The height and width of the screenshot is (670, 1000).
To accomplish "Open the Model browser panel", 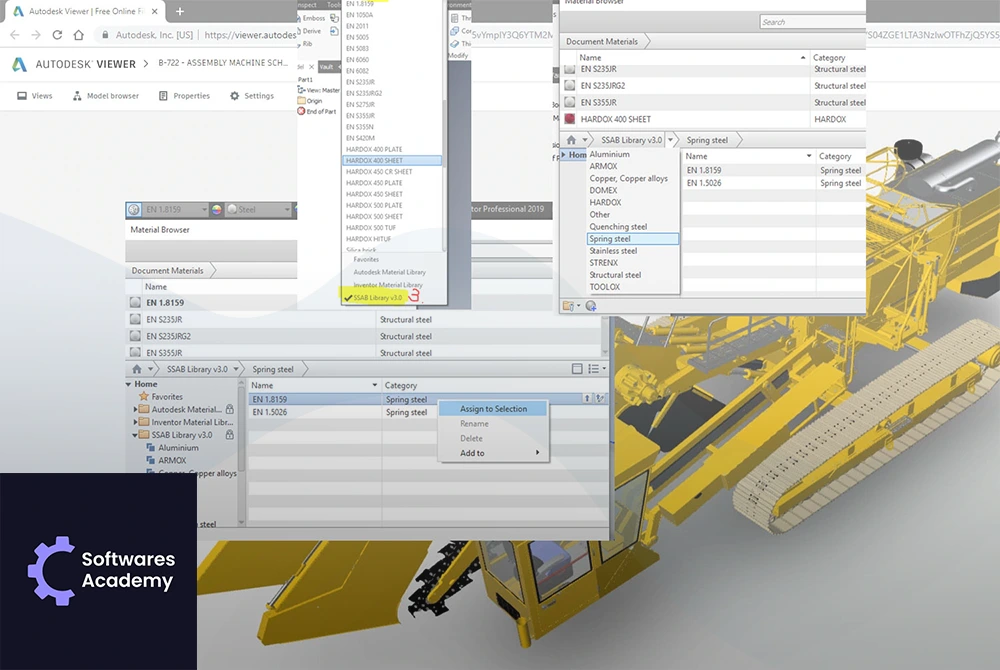I will point(106,96).
